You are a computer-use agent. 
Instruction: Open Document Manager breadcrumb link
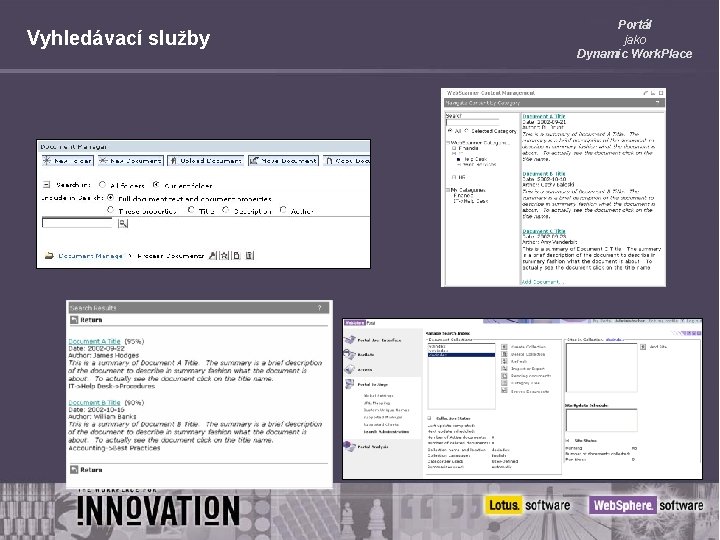tap(90, 256)
